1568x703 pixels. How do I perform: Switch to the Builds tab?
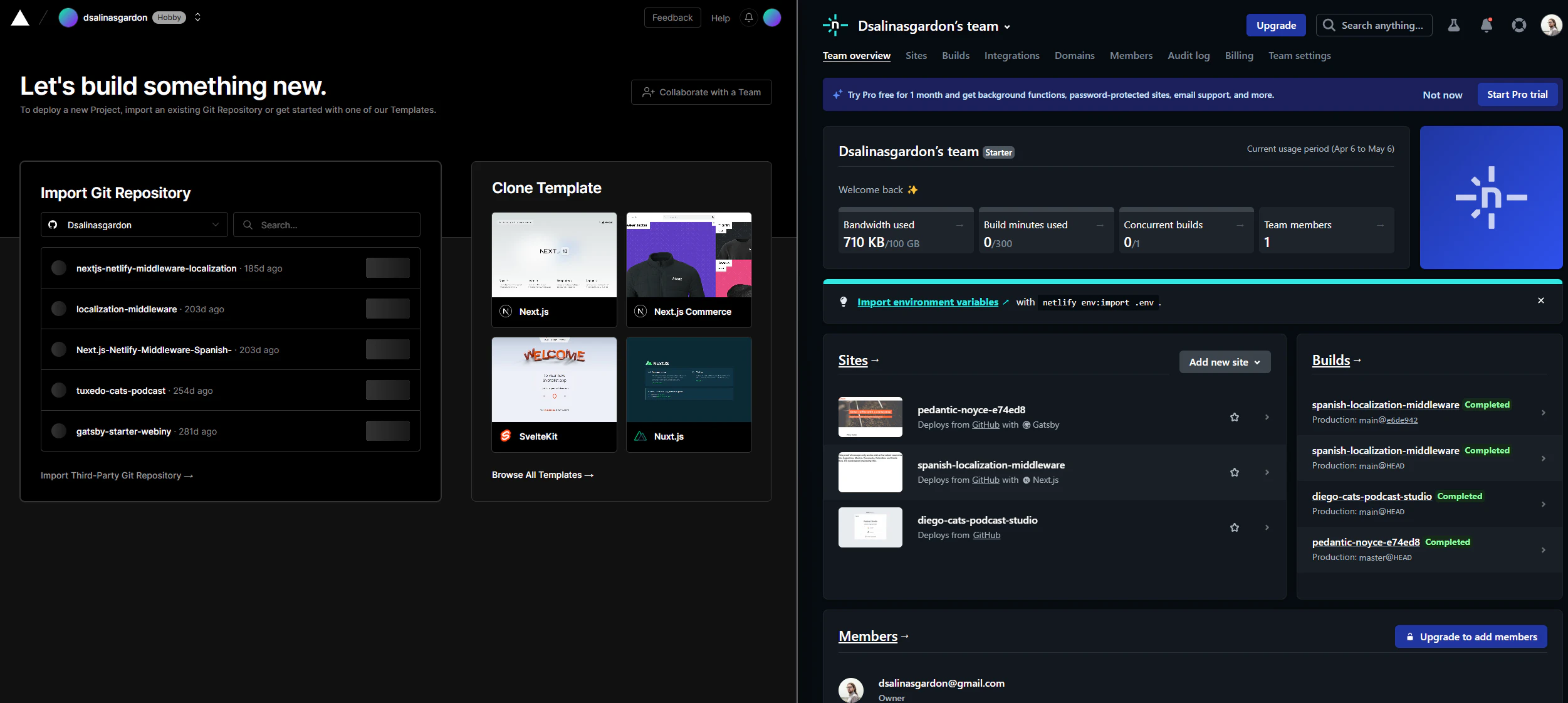pos(956,55)
